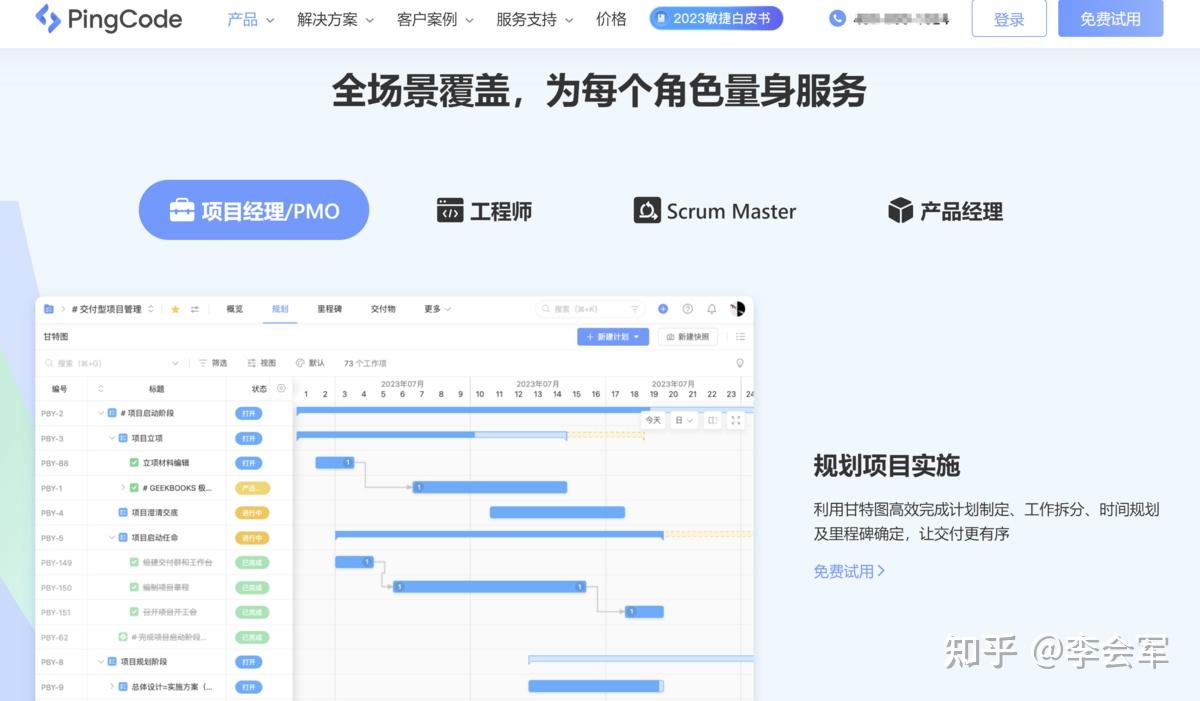Select the 工程师 role tab
Viewport: 1200px width, 701px height.
(485, 210)
